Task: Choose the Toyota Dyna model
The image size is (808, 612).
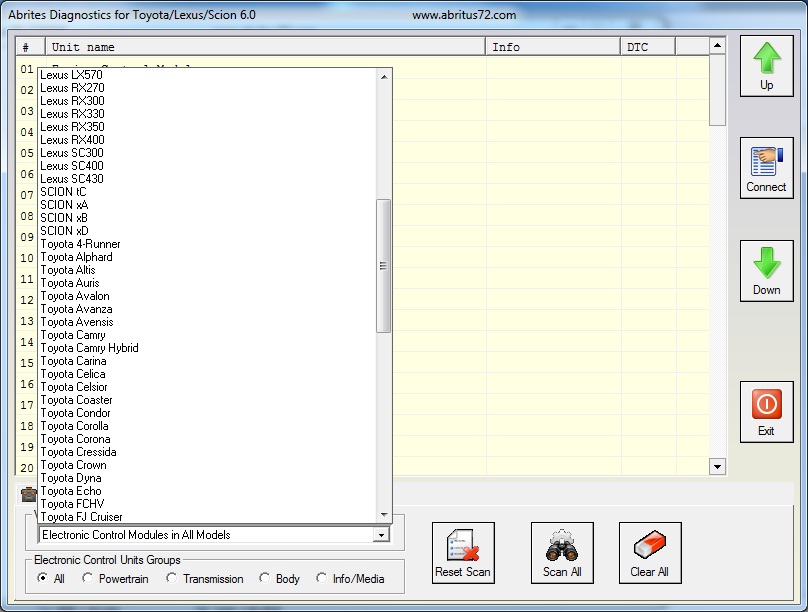Action: tap(208, 478)
